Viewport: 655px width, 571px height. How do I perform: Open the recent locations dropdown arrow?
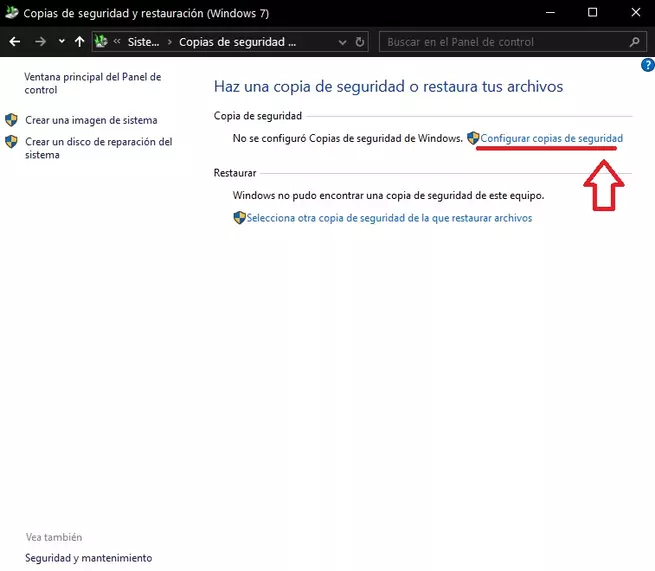tap(62, 41)
